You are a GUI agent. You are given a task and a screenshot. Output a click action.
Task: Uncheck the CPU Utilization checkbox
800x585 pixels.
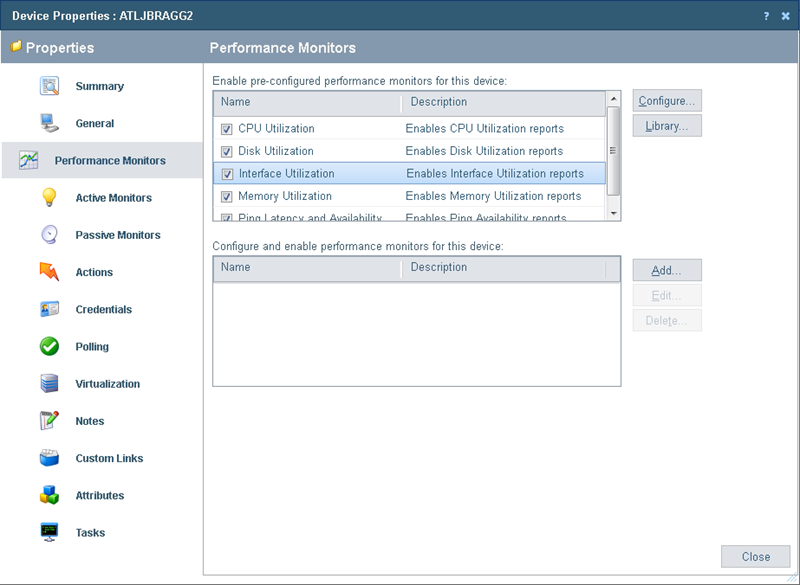(225, 127)
